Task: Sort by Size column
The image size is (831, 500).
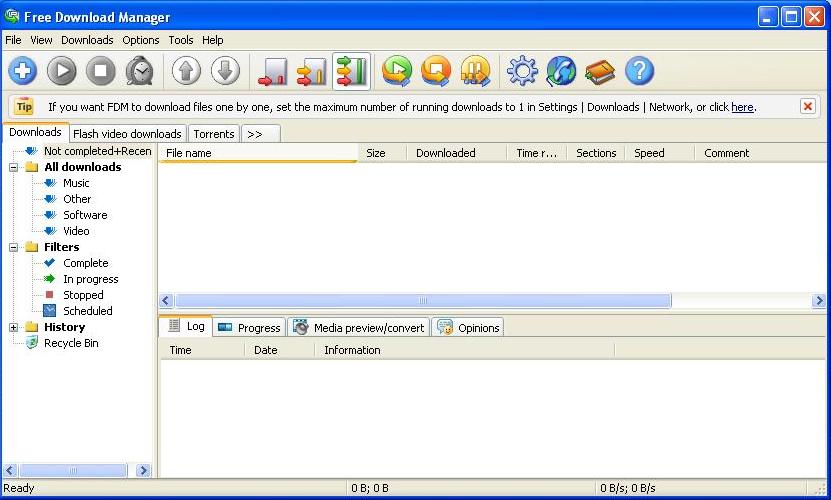Action: (x=382, y=153)
